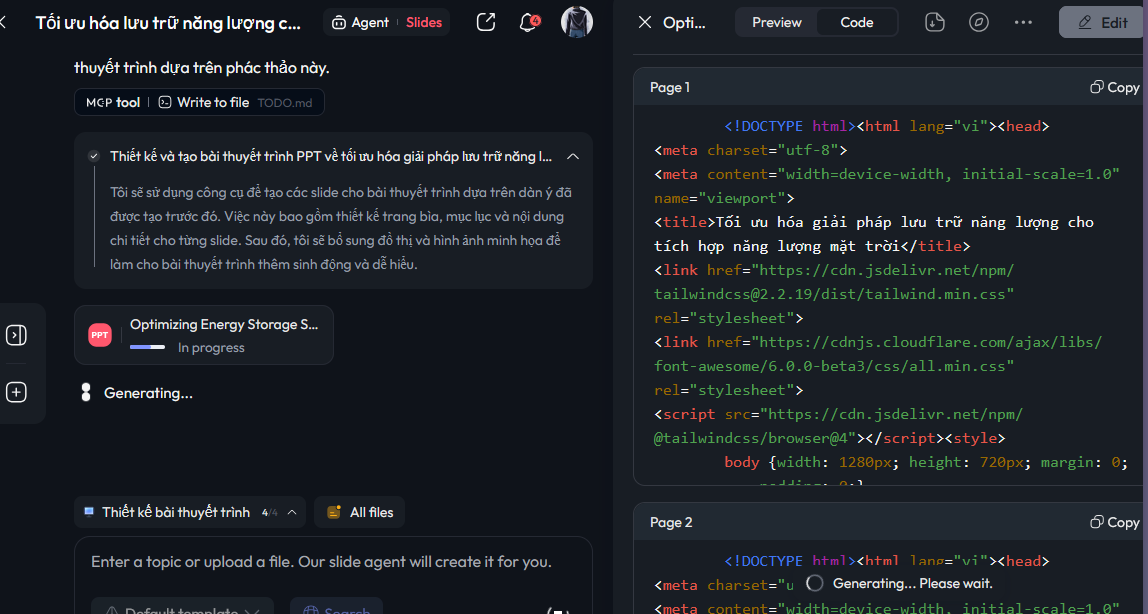Click the monitor icon beside Thiết kế bài thuyết trình
The width and height of the screenshot is (1148, 614).
coord(89,512)
